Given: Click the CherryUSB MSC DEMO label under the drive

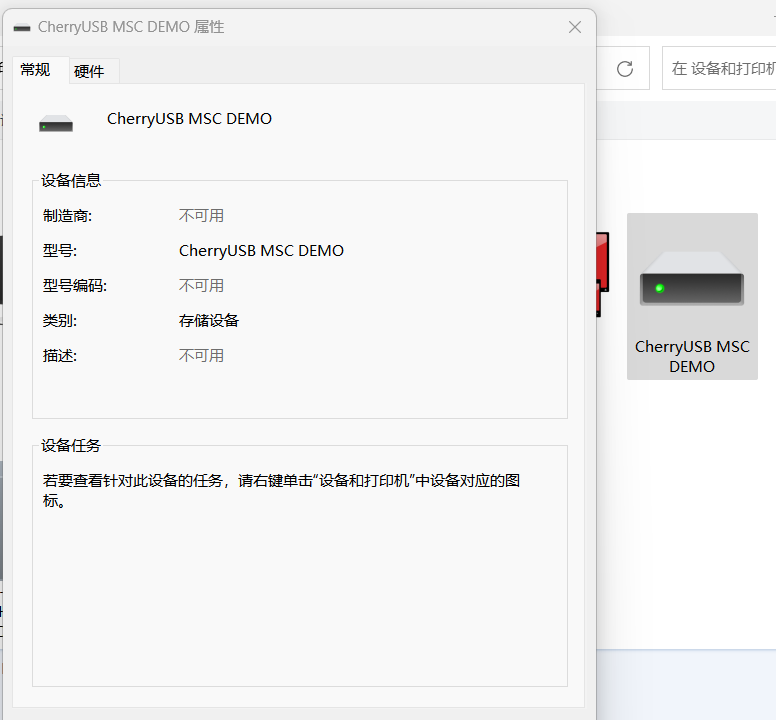Looking at the screenshot, I should [x=692, y=356].
